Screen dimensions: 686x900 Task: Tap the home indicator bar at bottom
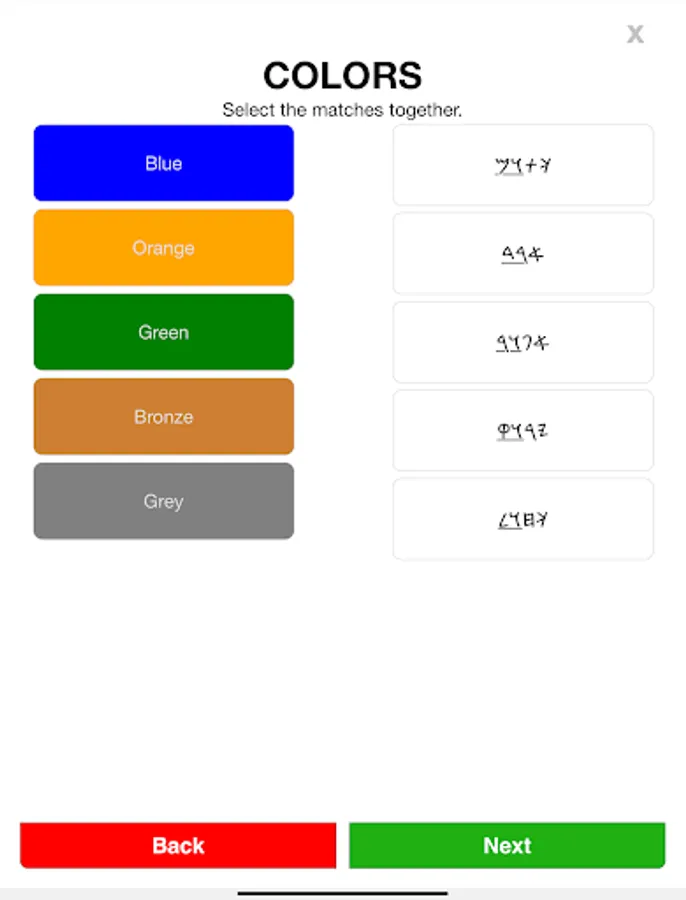[342, 893]
